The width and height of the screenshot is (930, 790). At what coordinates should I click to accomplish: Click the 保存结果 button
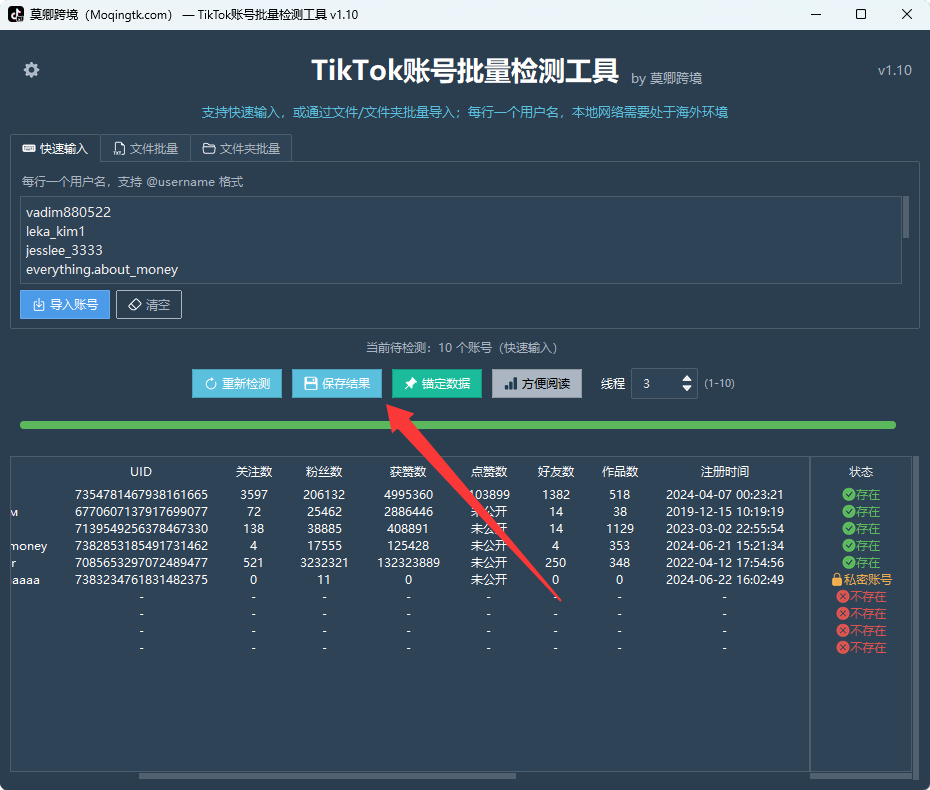[x=337, y=384]
